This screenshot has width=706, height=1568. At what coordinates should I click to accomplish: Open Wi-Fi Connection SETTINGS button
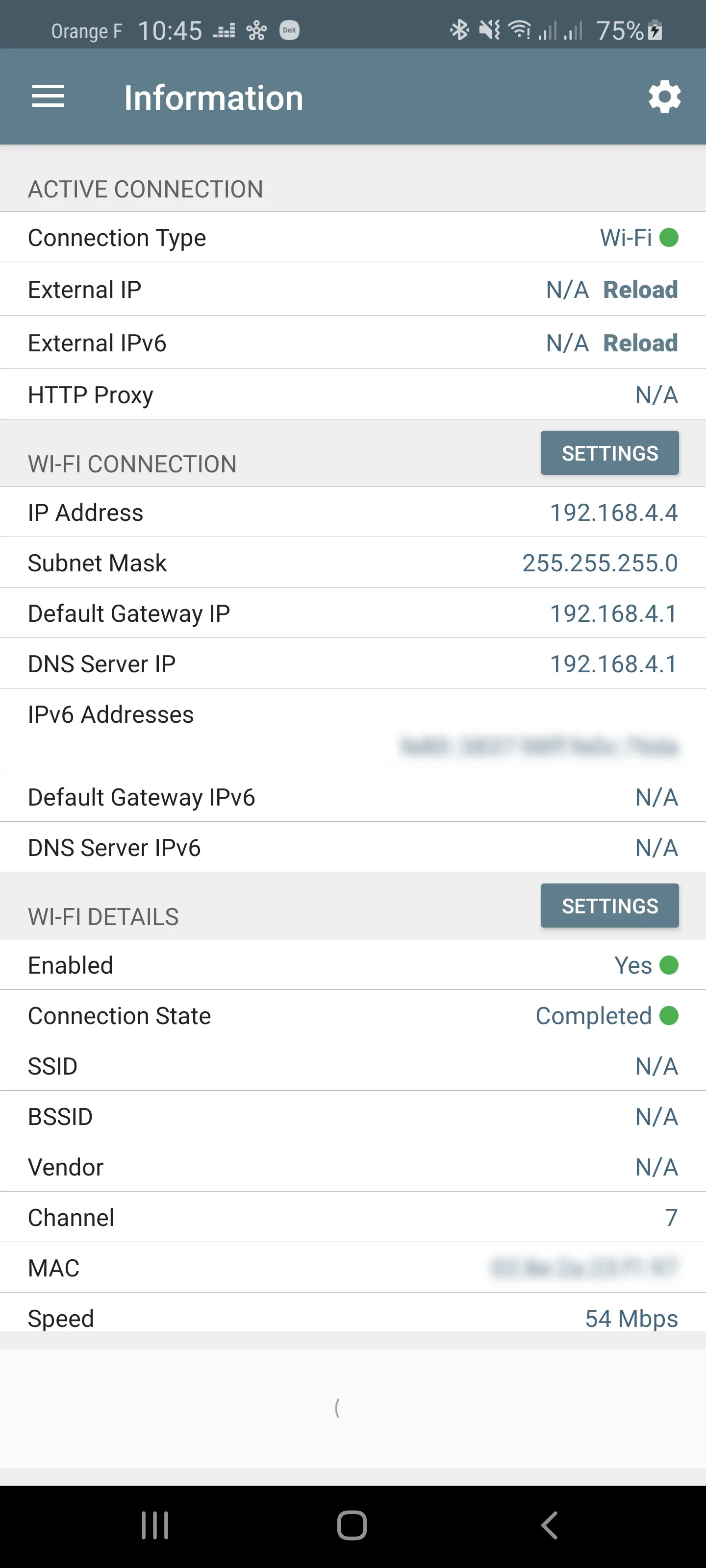[x=609, y=453]
